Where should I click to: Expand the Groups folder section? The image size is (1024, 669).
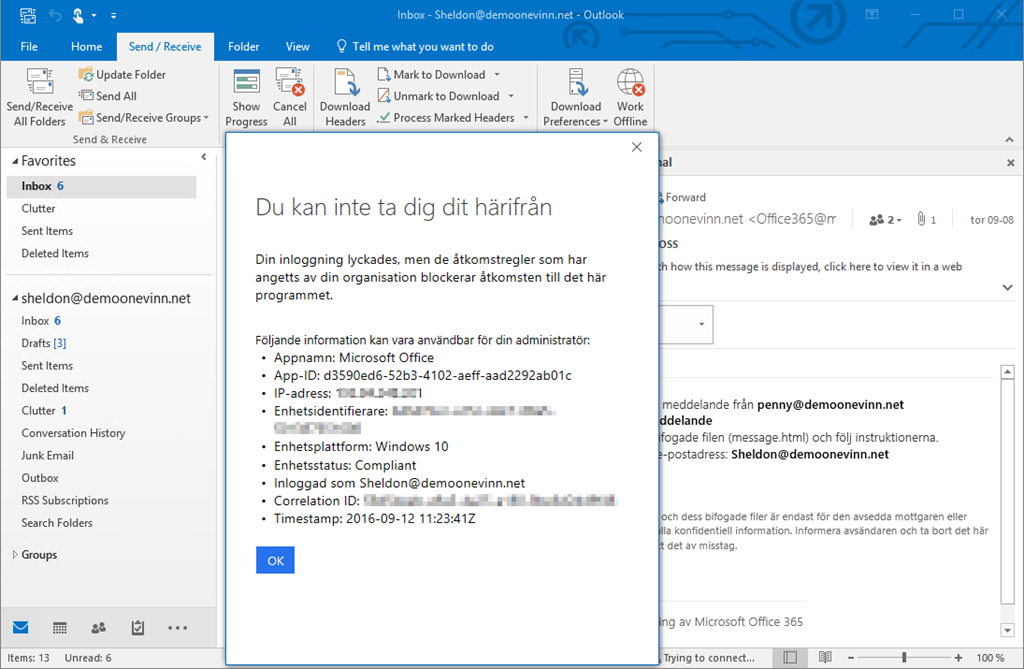14,555
